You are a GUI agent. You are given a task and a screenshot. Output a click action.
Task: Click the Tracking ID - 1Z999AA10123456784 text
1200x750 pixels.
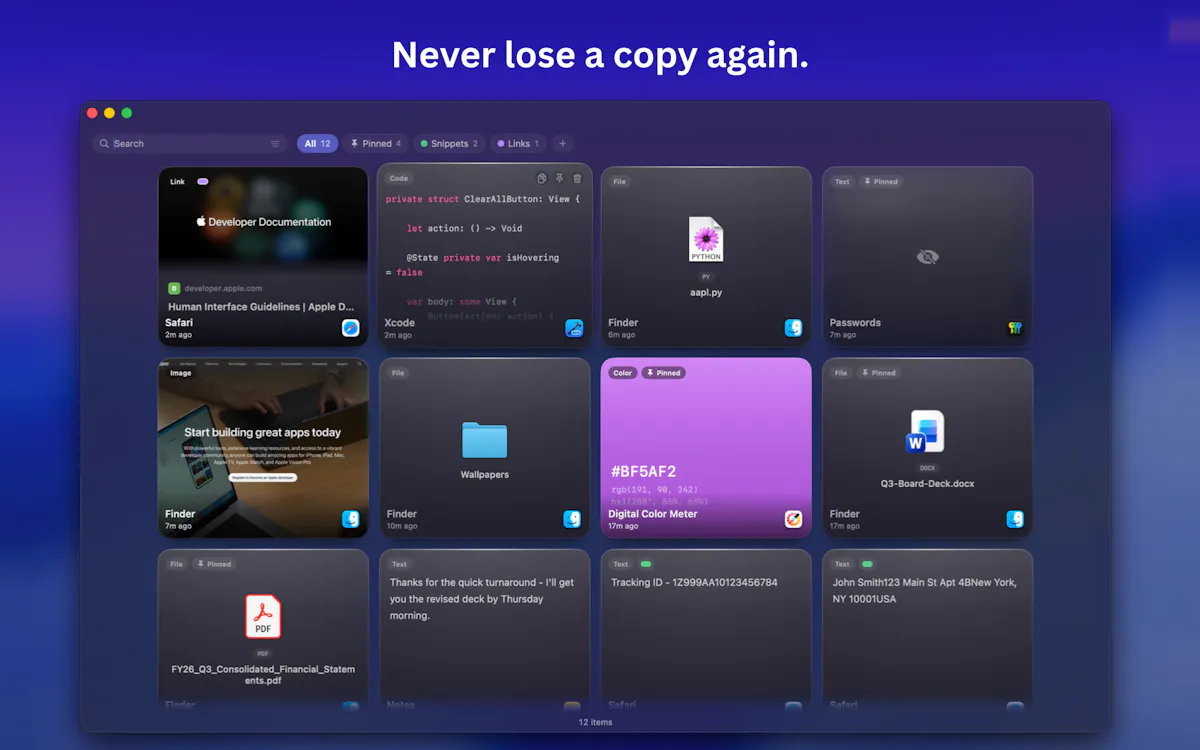click(694, 582)
